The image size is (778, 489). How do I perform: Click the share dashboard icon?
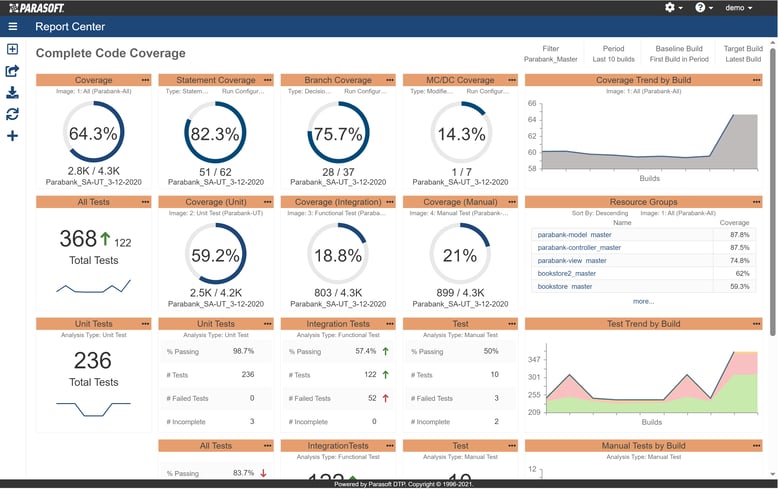12,71
